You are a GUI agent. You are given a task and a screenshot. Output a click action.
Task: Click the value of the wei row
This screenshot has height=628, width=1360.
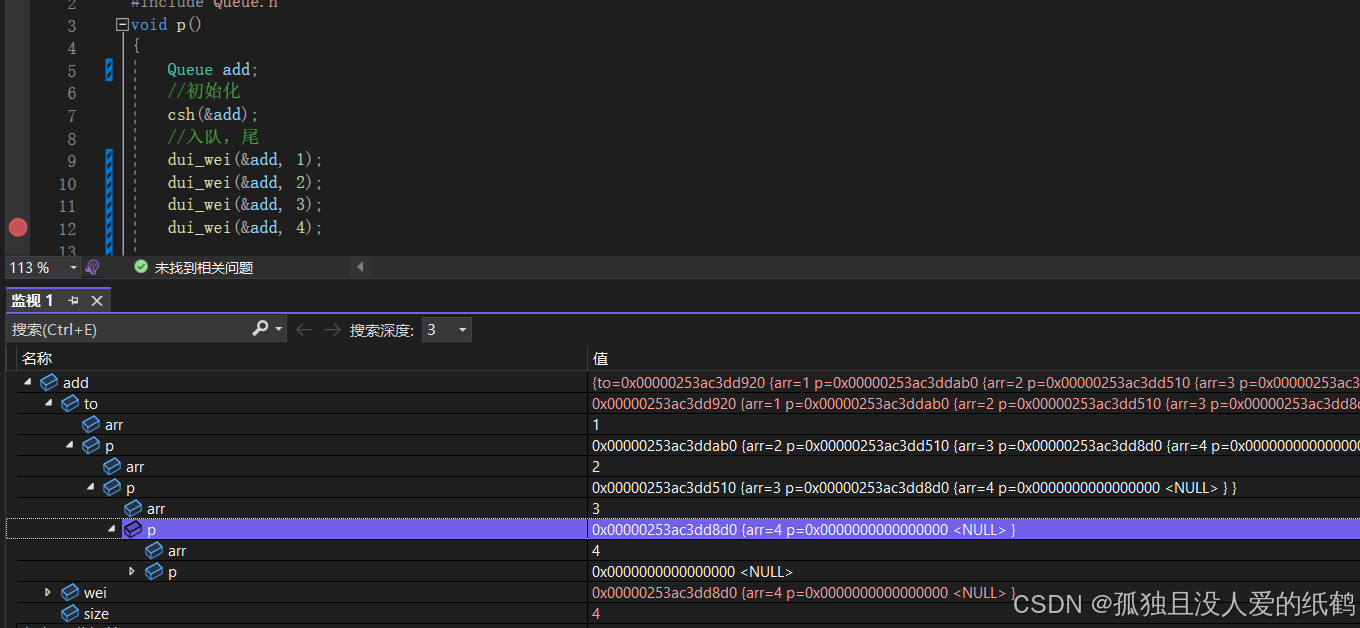(x=803, y=593)
